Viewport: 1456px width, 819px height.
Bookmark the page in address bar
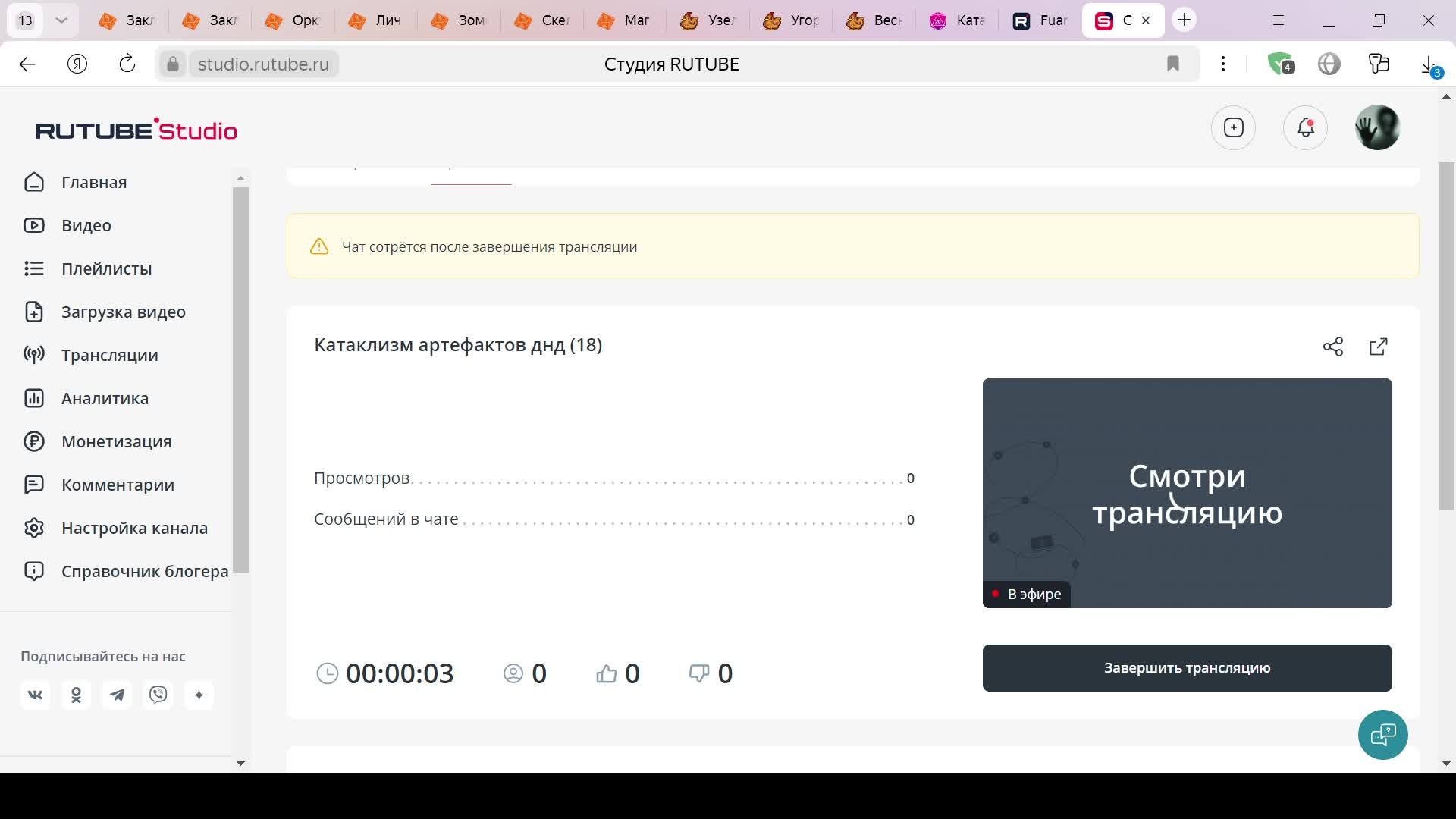point(1172,64)
